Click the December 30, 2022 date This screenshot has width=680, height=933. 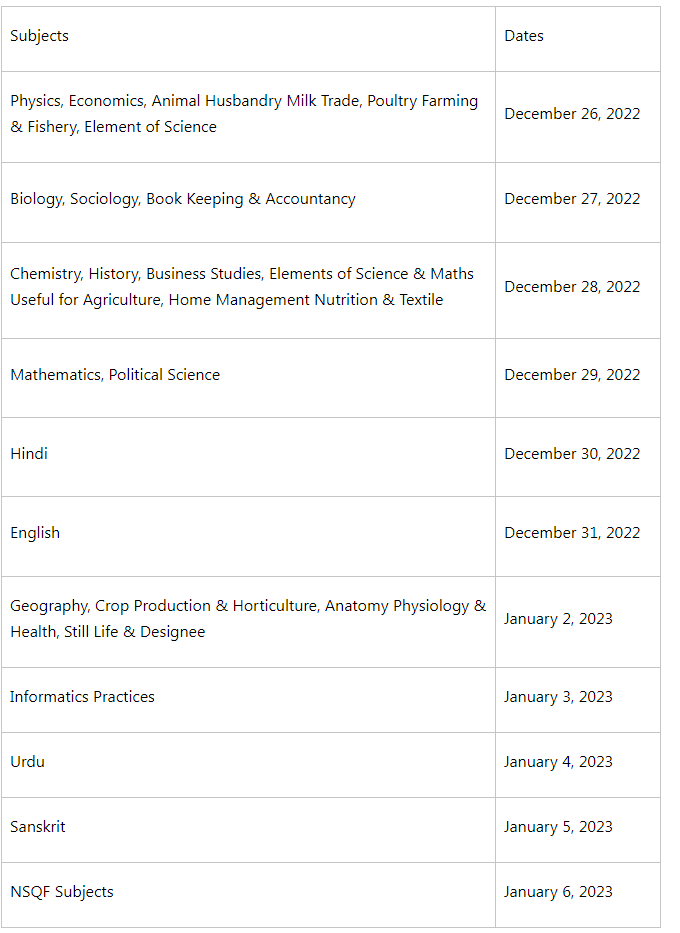[572, 454]
